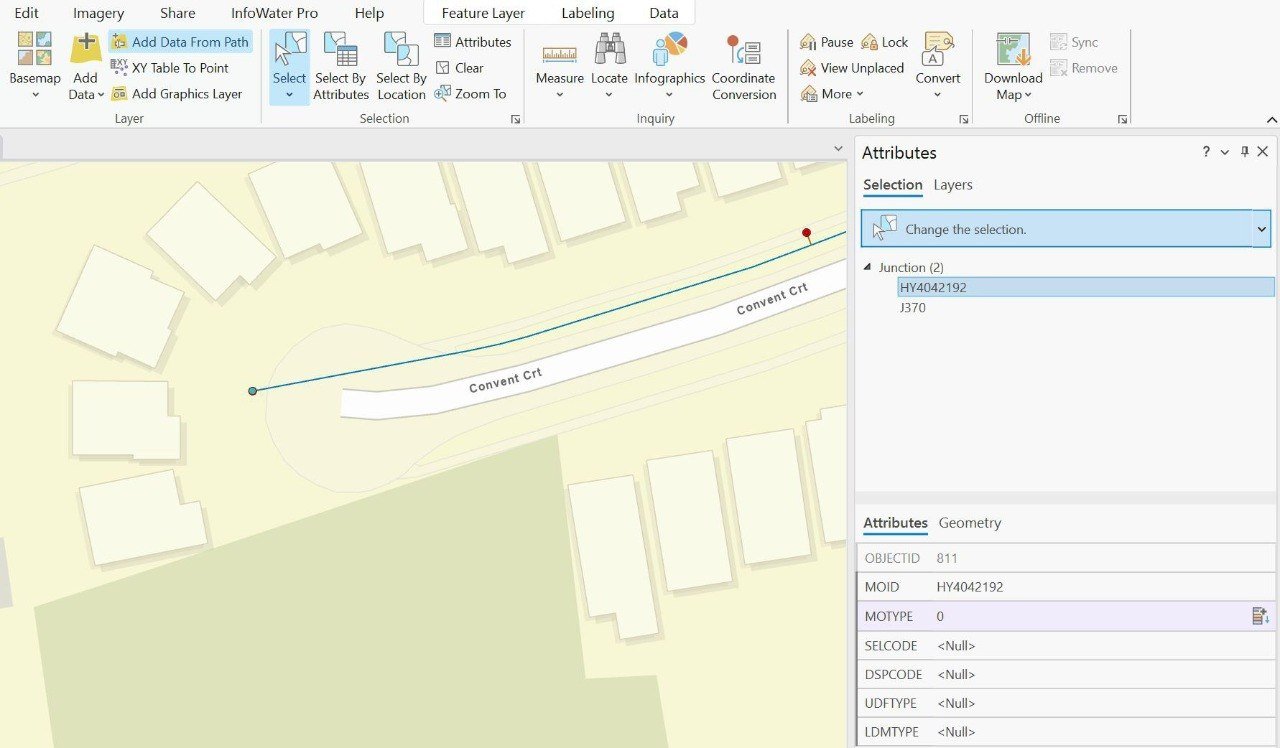Viewport: 1280px width, 748px height.
Task: Click the SELCODE Null value
Action: [956, 646]
